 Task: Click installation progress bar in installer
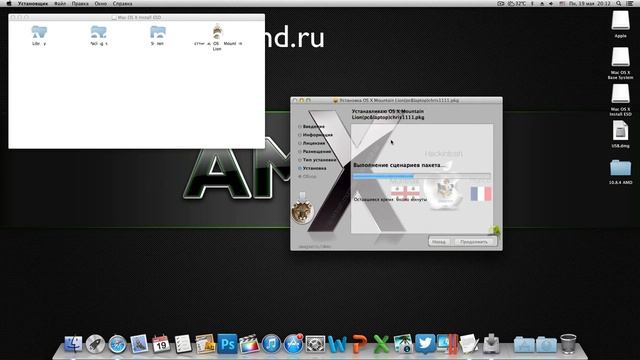click(421, 176)
